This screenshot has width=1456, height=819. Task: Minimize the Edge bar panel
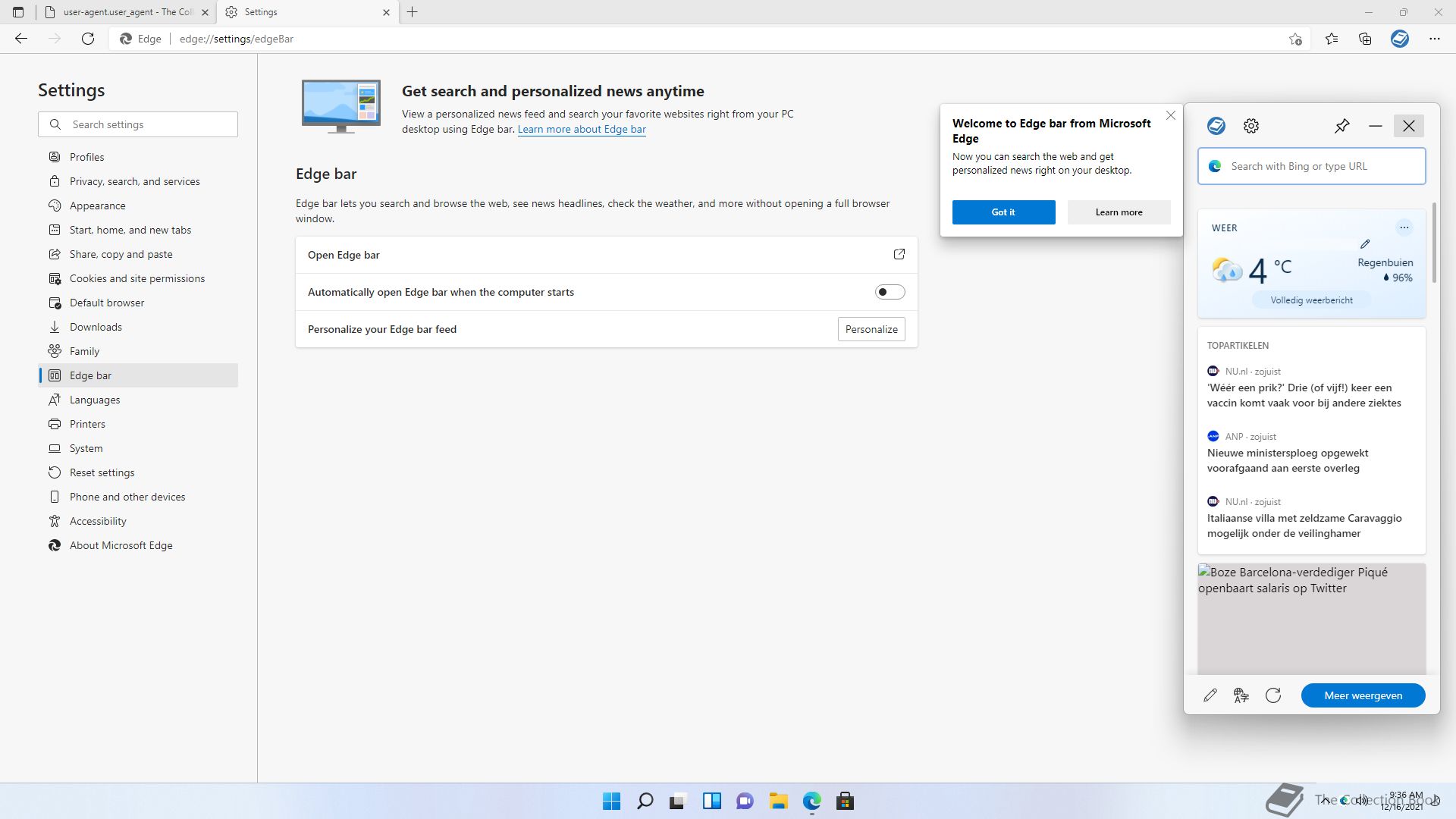pyautogui.click(x=1376, y=126)
